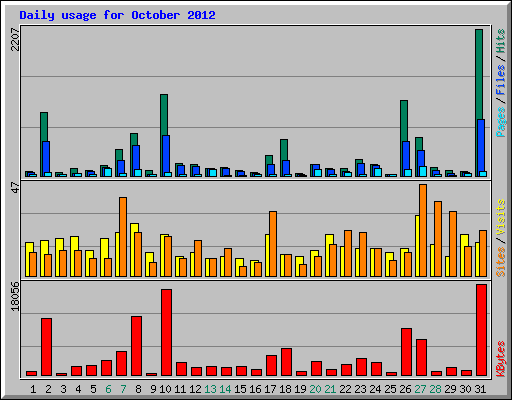Select day 22 on the x-axis

pyautogui.click(x=345, y=389)
